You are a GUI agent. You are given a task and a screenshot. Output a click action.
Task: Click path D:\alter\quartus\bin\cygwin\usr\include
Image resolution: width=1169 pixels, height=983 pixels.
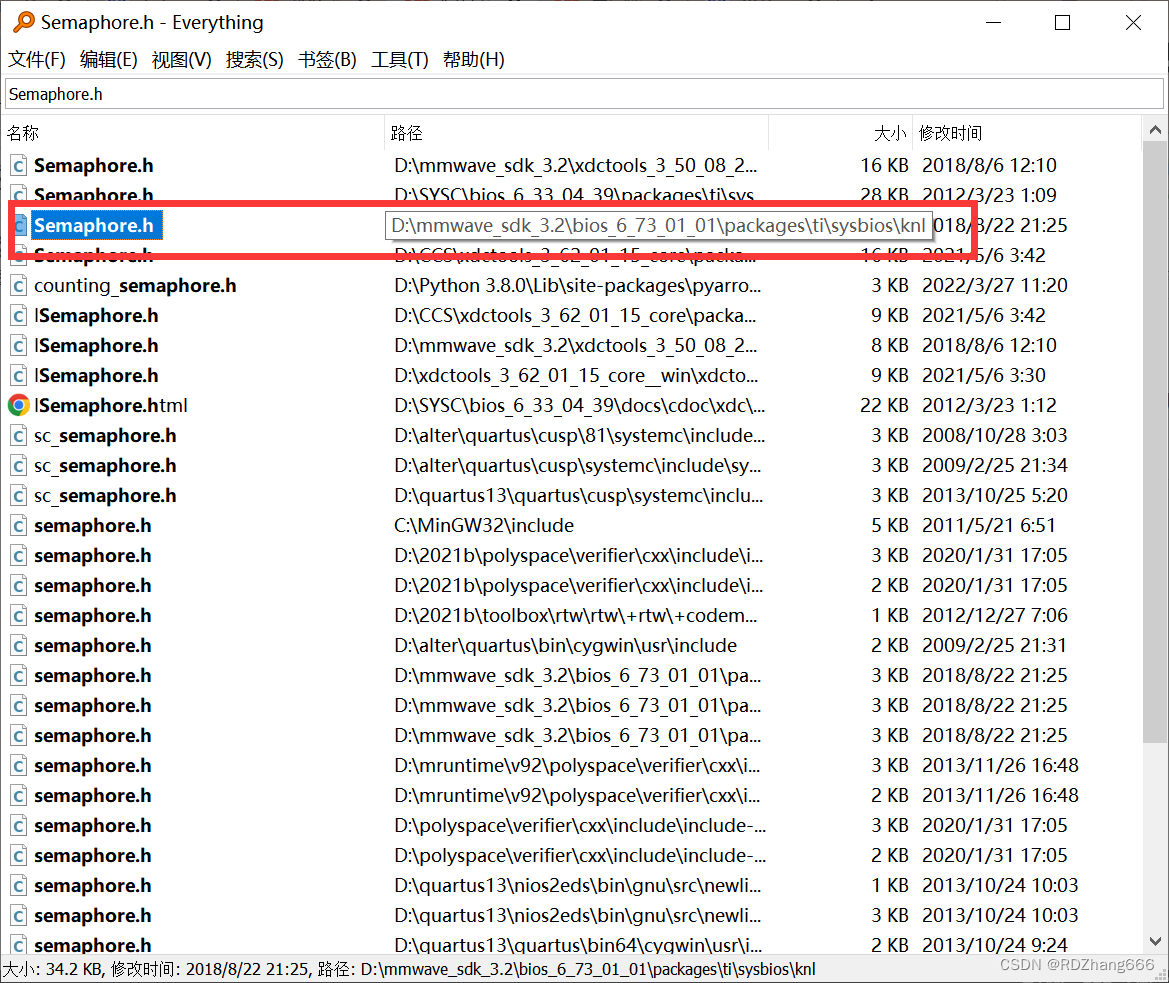tap(565, 645)
